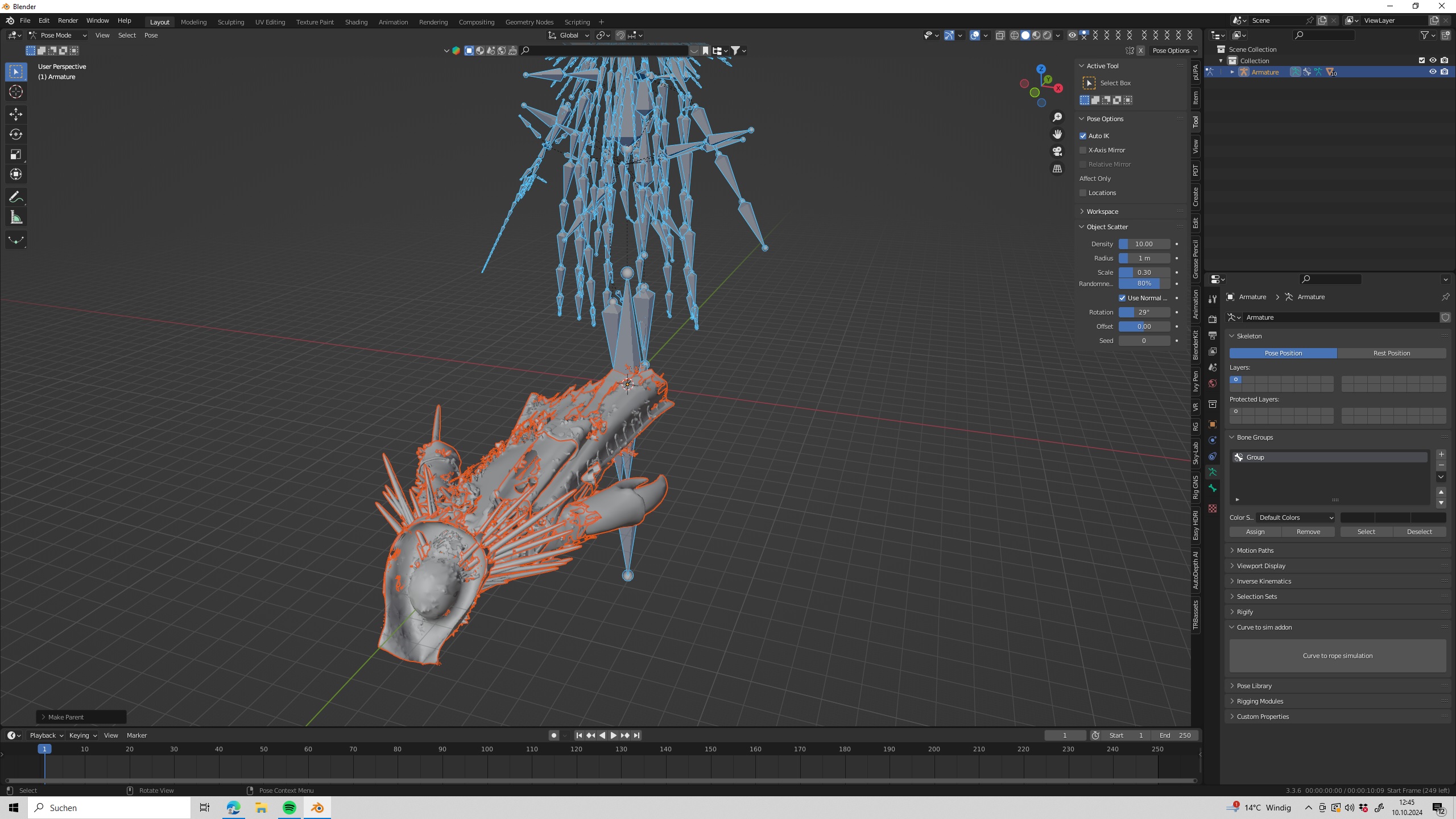The image size is (1456, 819).
Task: Open the Pose menu
Action: (x=151, y=35)
